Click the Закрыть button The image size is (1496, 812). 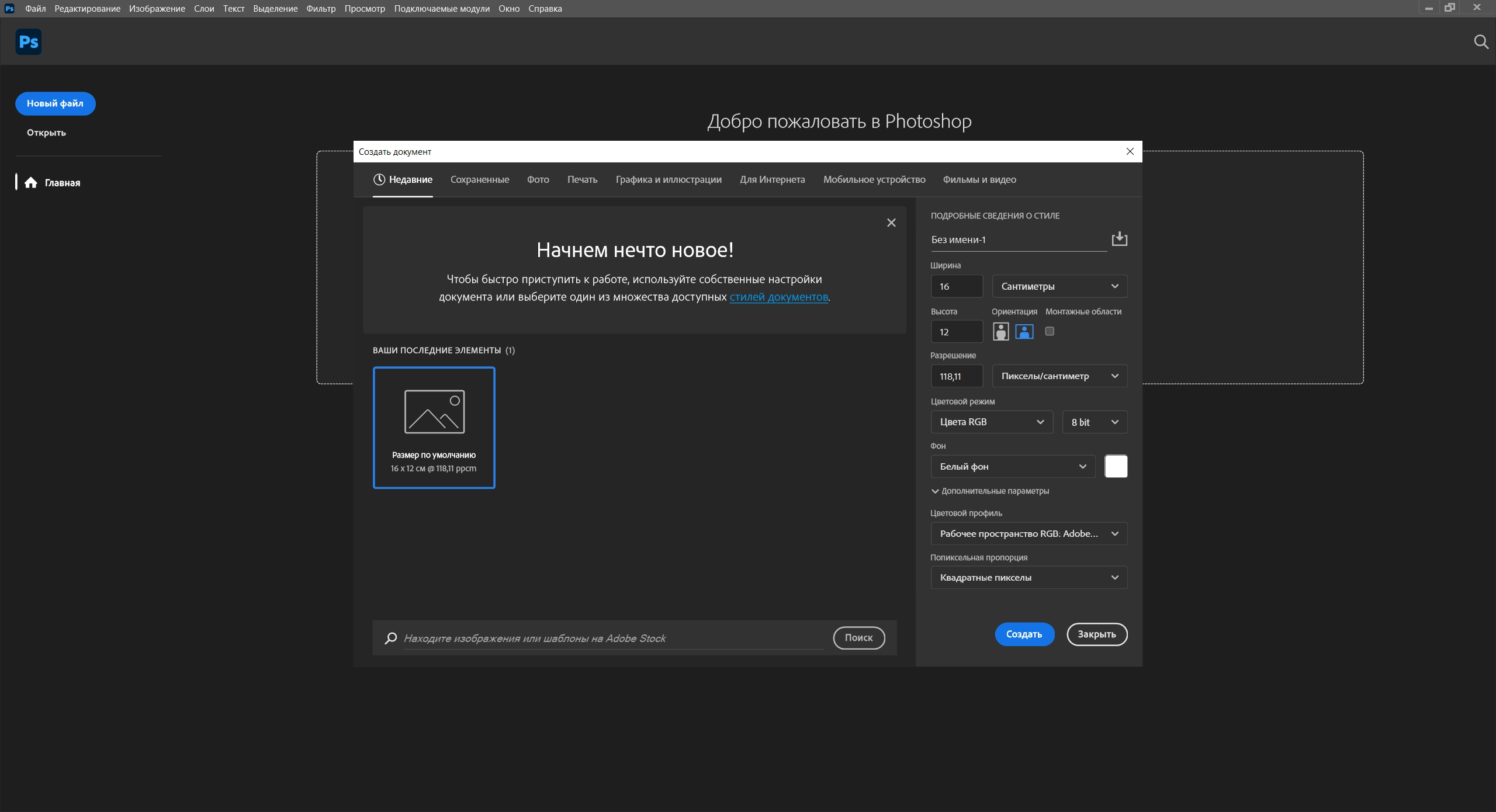pos(1097,634)
